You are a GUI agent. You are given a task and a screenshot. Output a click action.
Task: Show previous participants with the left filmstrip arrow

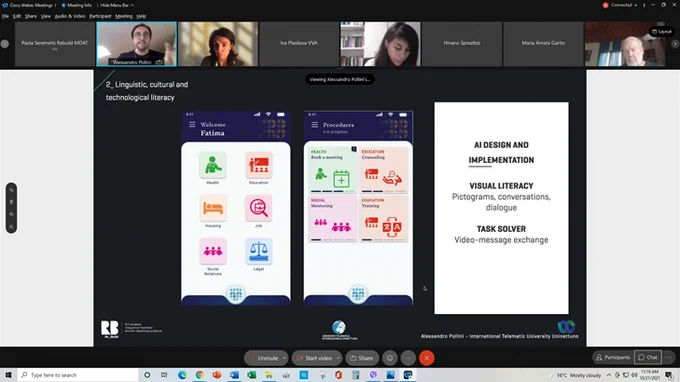[x=5, y=44]
